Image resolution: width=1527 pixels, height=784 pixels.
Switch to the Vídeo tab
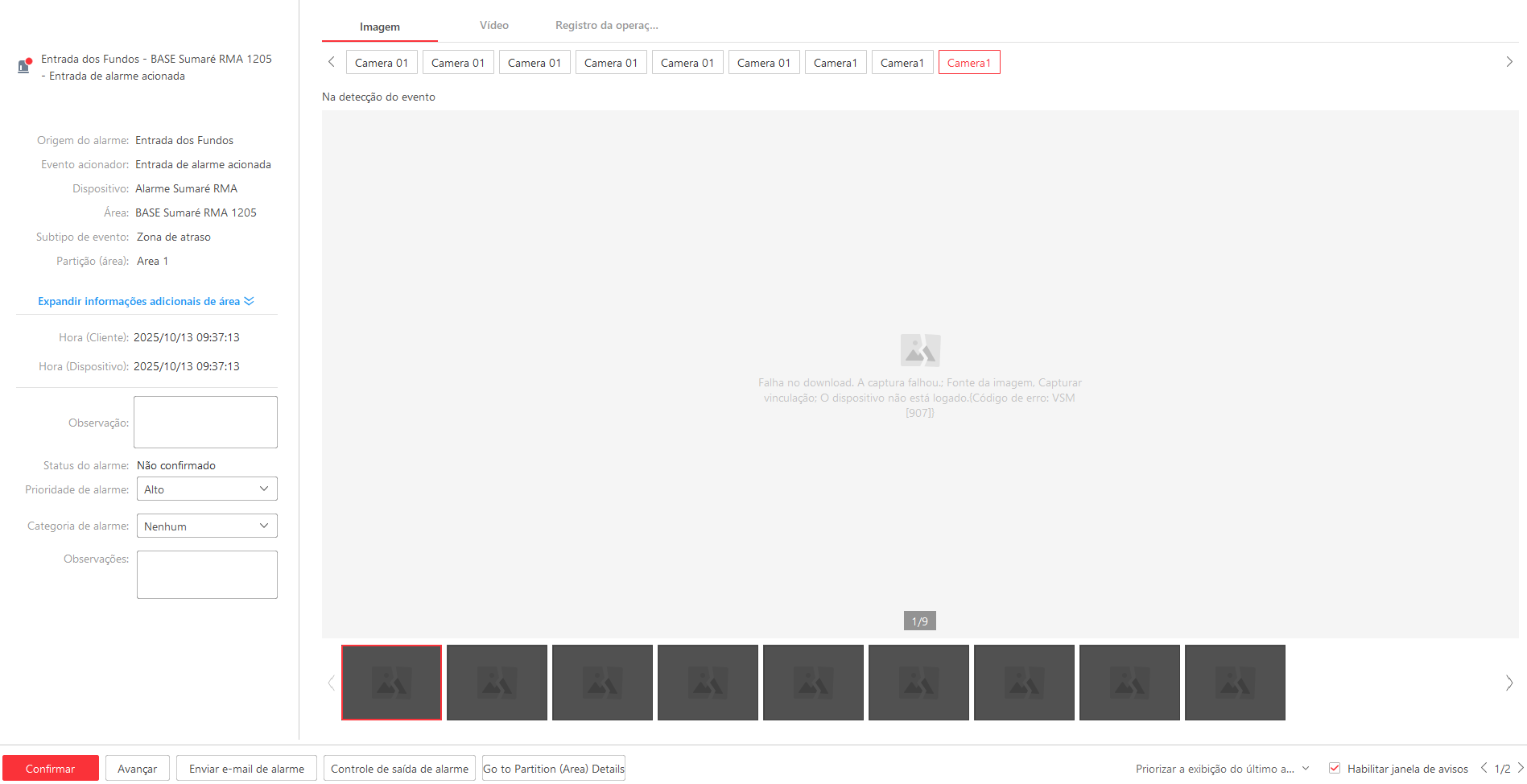click(x=493, y=26)
